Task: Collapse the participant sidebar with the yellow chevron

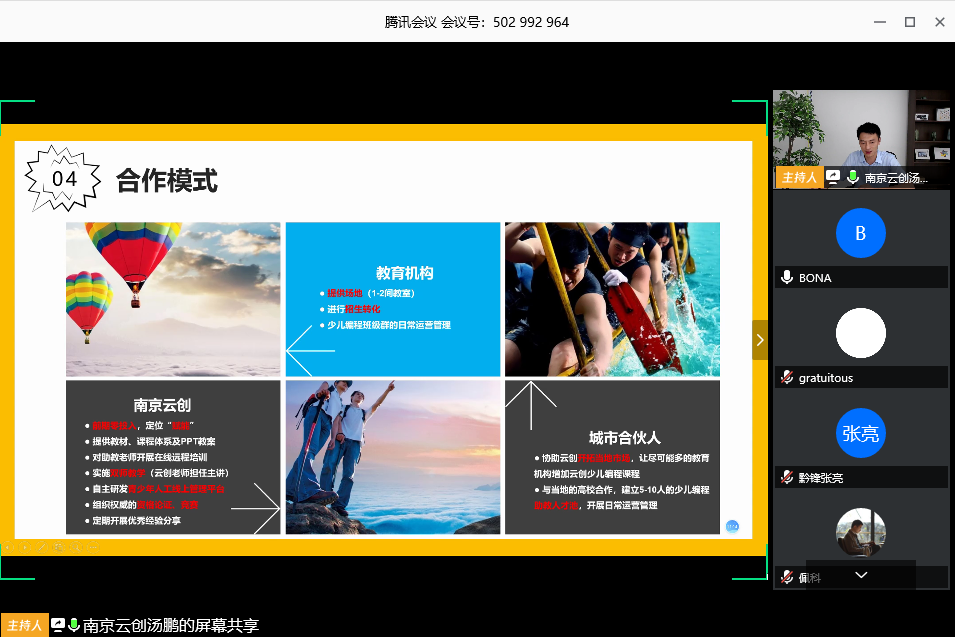Action: coord(760,340)
